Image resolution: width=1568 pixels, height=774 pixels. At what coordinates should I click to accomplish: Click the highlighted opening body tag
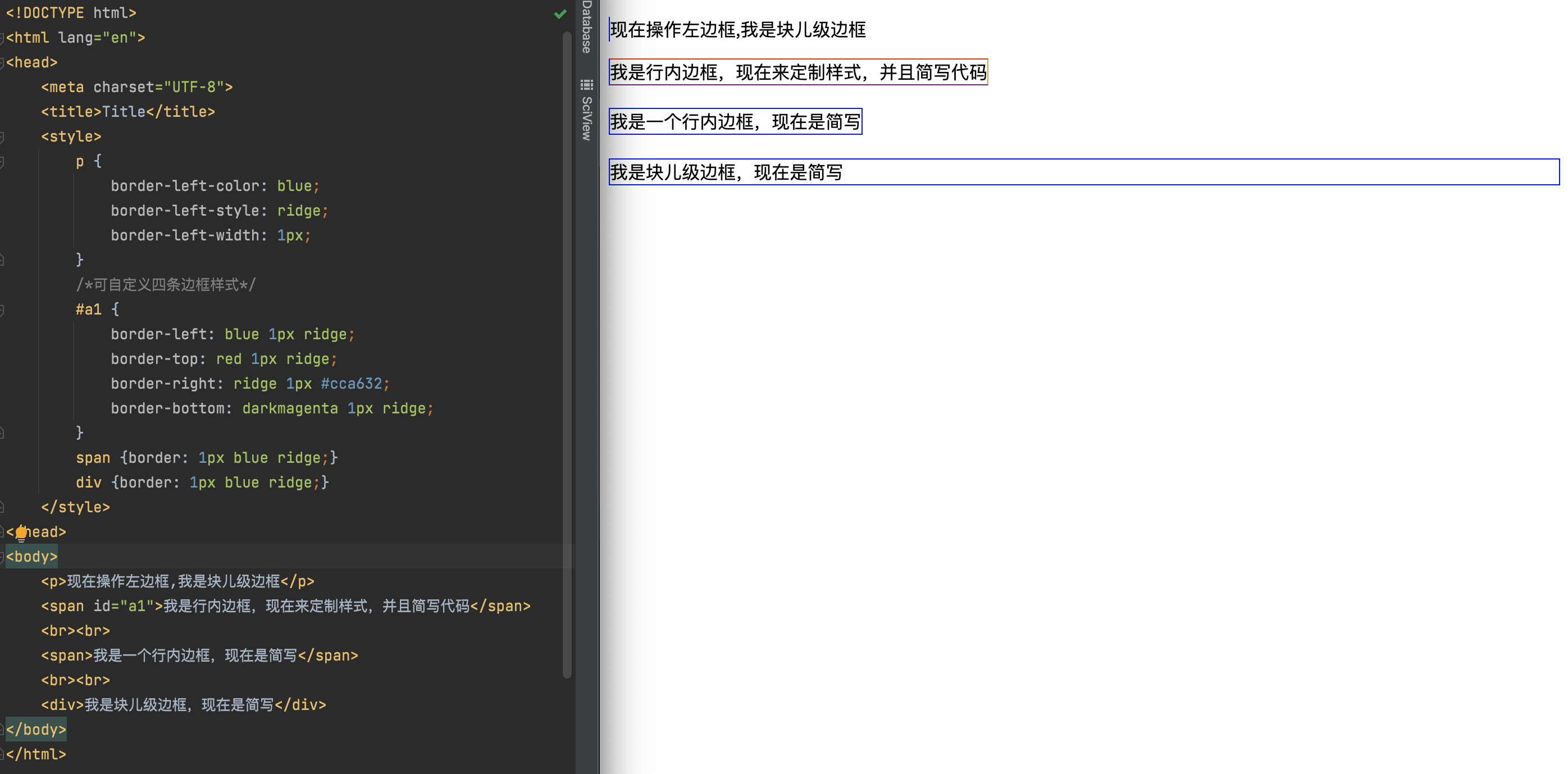pyautogui.click(x=31, y=557)
